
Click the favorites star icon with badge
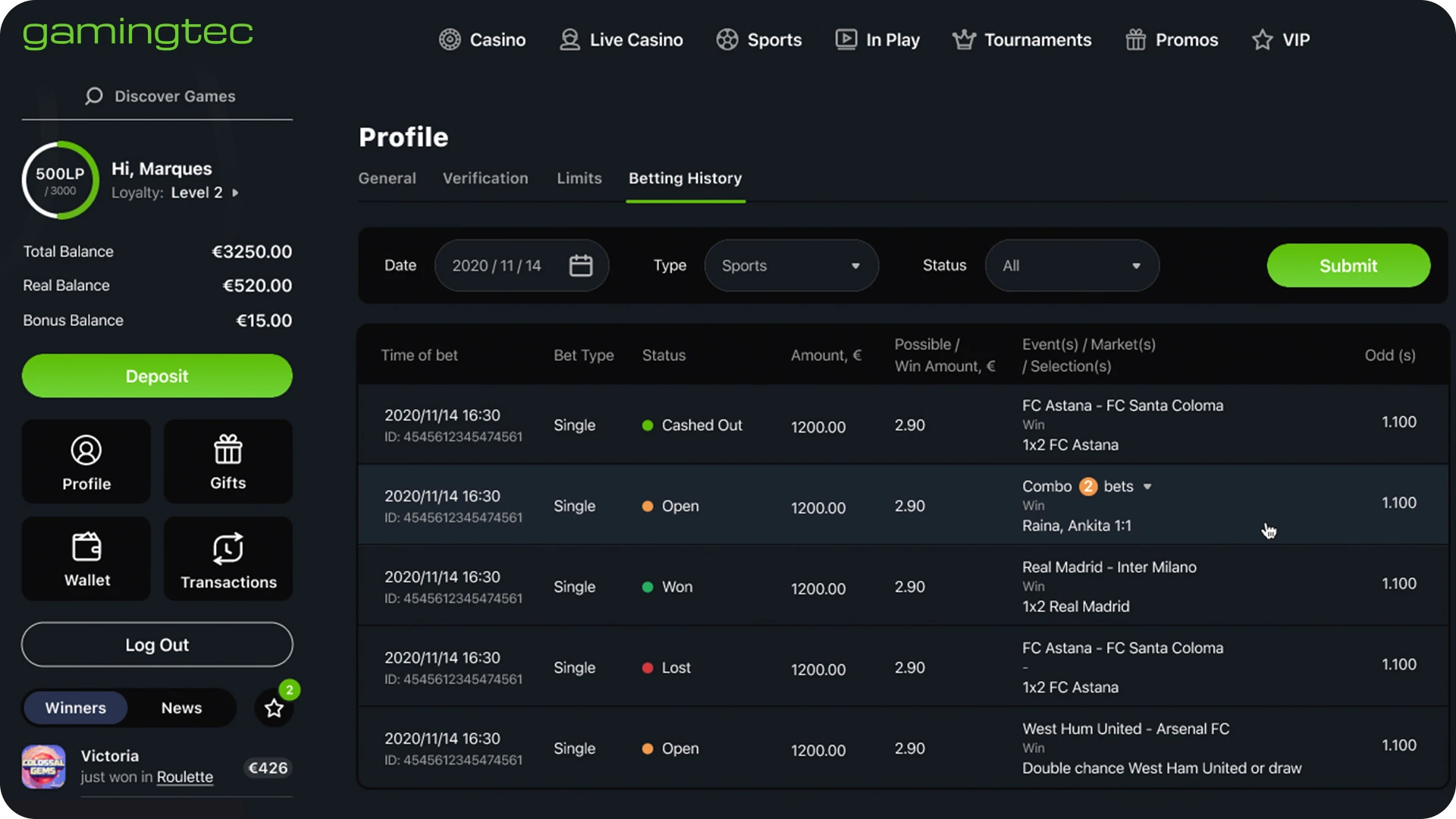pos(274,708)
